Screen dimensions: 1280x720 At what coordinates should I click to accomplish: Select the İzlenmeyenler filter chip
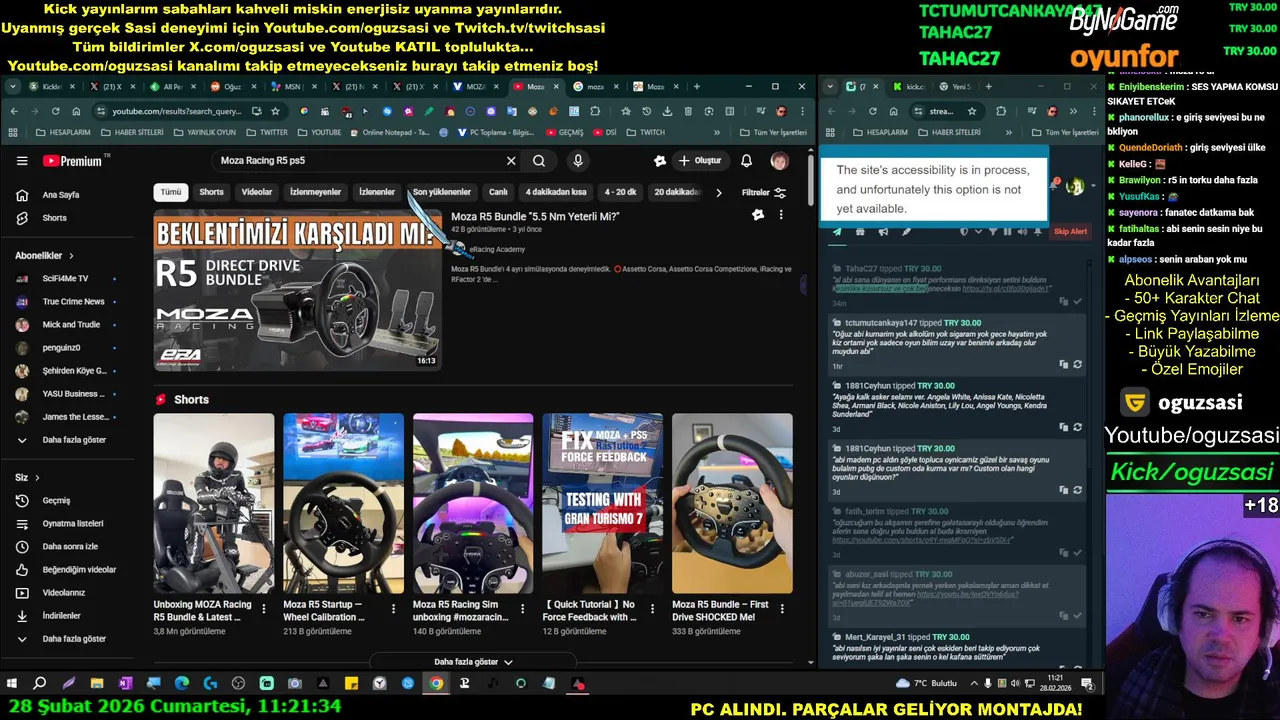(x=315, y=192)
